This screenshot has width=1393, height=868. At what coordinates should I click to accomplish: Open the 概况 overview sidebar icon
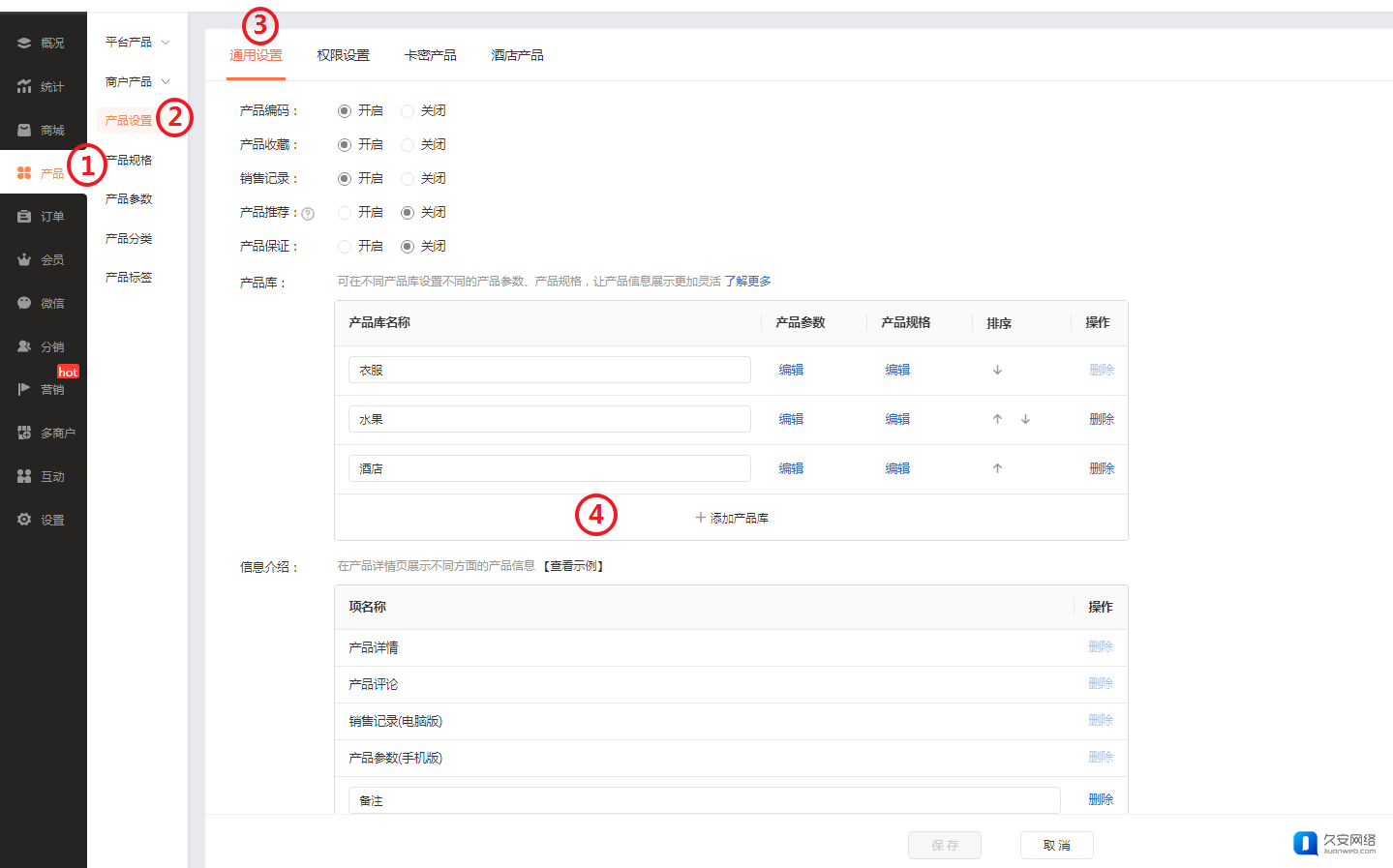coord(24,43)
